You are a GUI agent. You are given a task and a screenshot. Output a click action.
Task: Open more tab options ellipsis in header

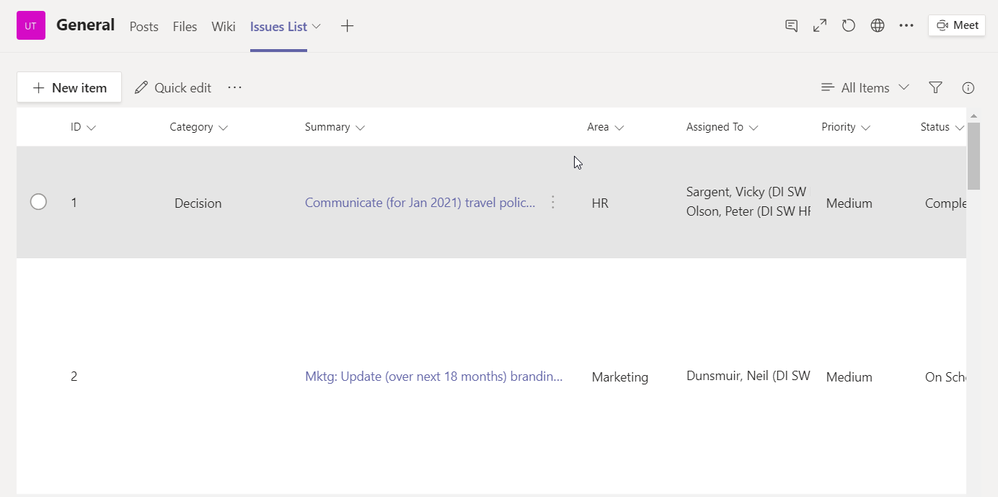[906, 26]
